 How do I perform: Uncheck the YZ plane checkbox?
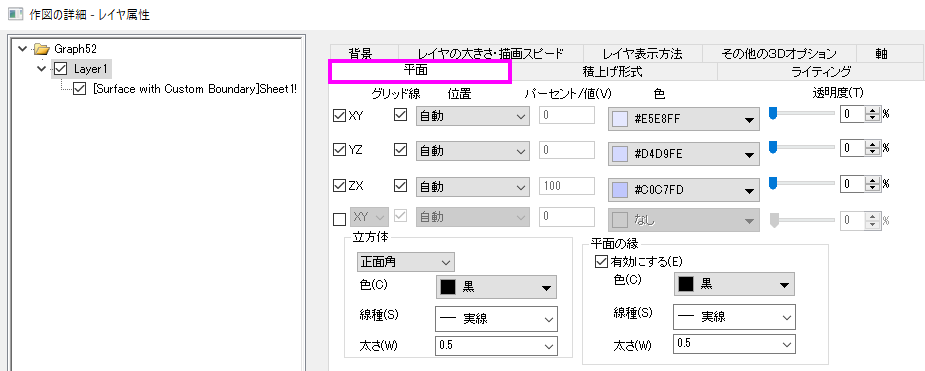coord(339,151)
